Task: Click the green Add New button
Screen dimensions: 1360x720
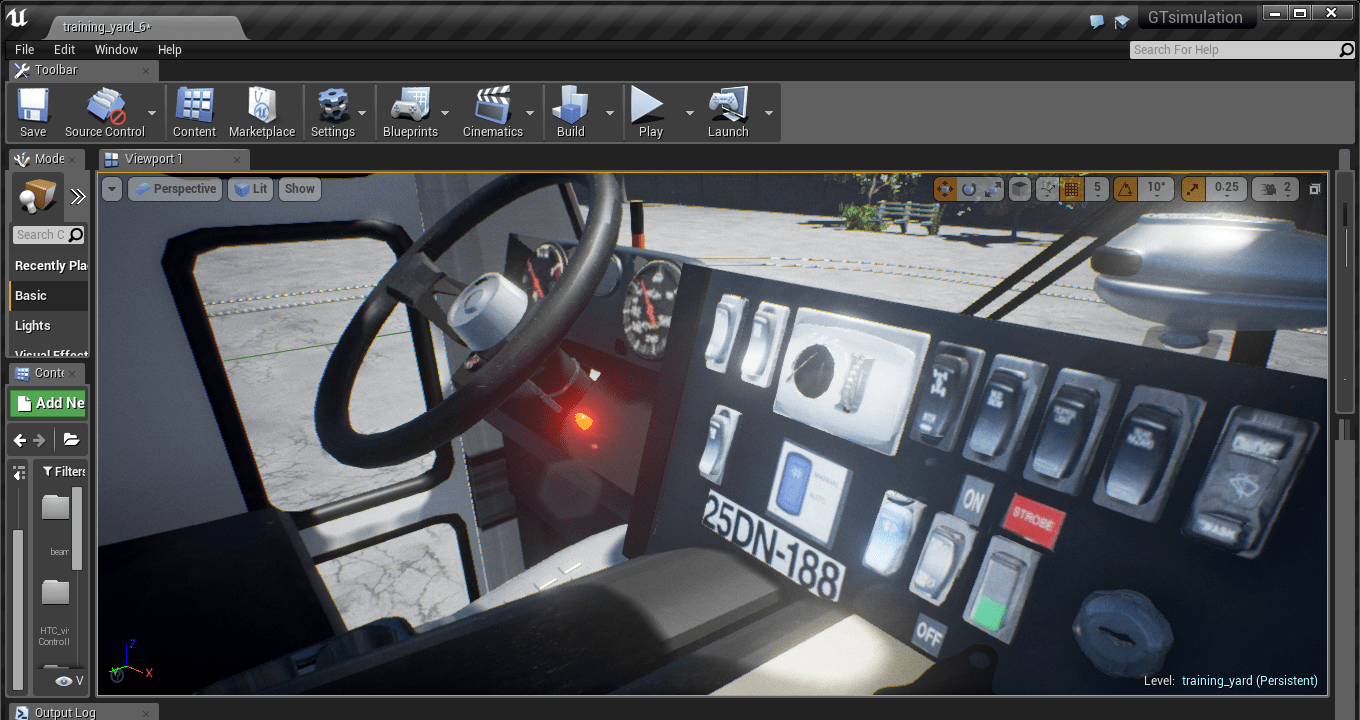Action: [x=49, y=403]
